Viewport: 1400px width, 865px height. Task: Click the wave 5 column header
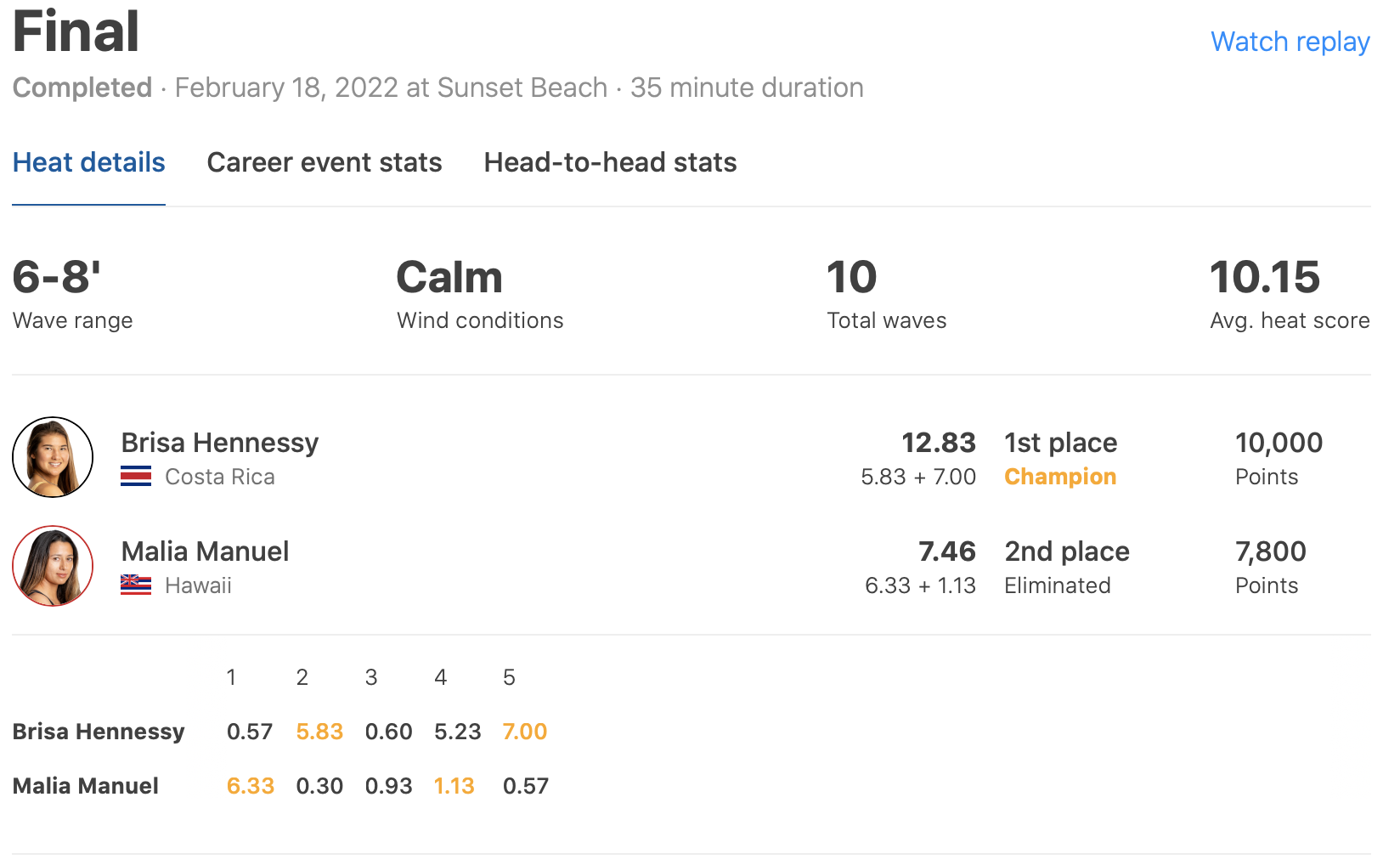click(509, 677)
